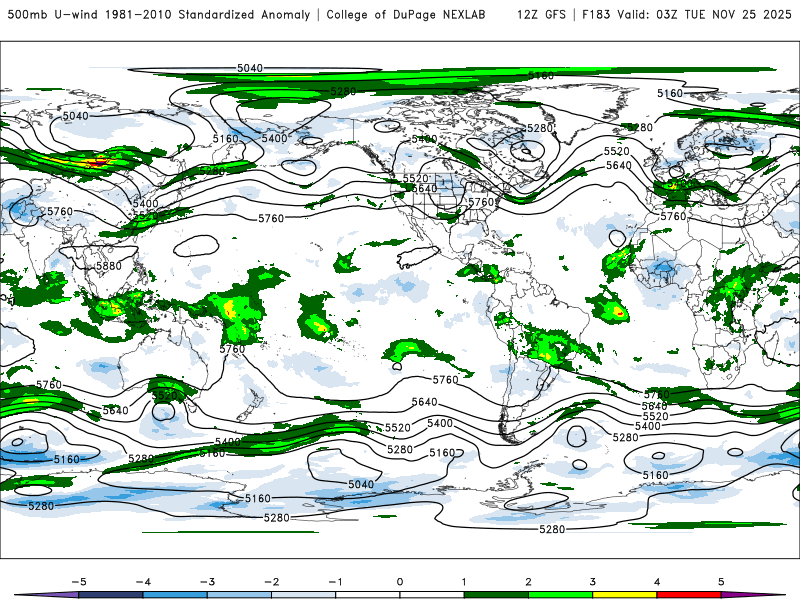
Task: Click the 5760 contour label over the South Pacific
Action: click(x=445, y=380)
